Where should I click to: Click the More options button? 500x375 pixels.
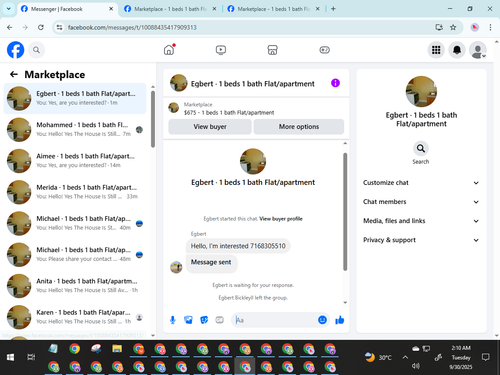299,127
